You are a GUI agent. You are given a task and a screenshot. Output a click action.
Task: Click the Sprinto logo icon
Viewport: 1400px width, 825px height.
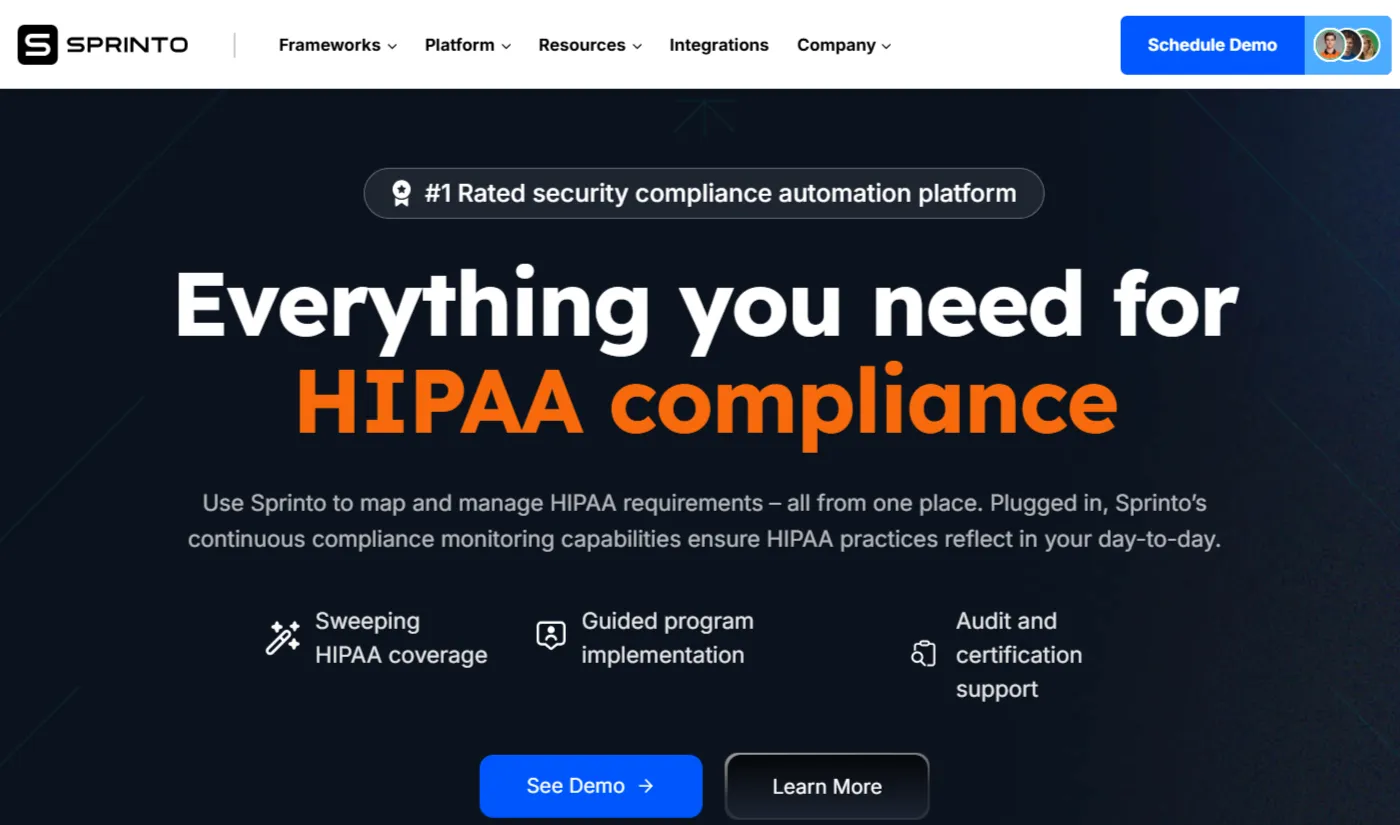(x=38, y=45)
